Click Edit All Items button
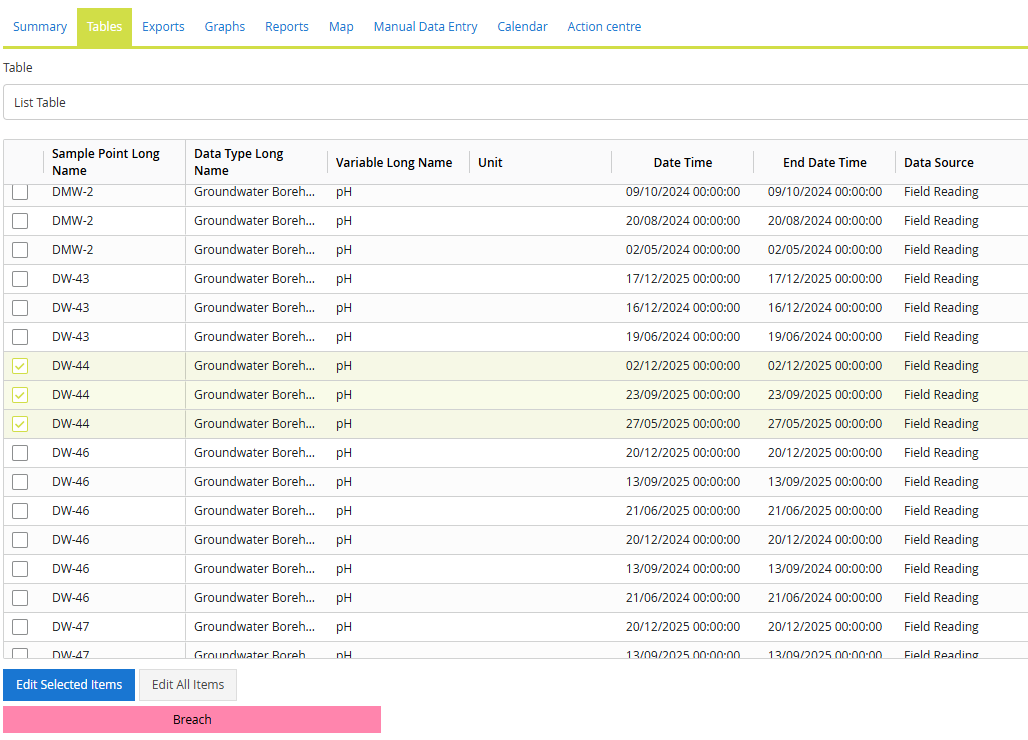The image size is (1028, 740). pos(188,685)
